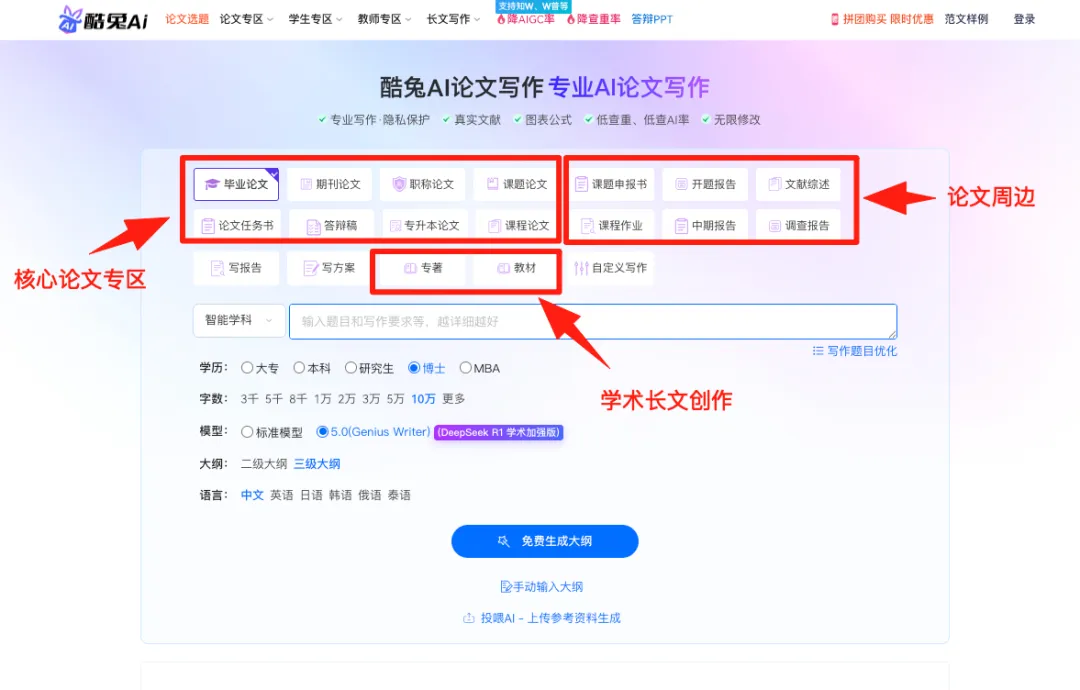This screenshot has width=1080, height=690.
Task: Click 登录 in the top bar
Action: tap(1024, 19)
